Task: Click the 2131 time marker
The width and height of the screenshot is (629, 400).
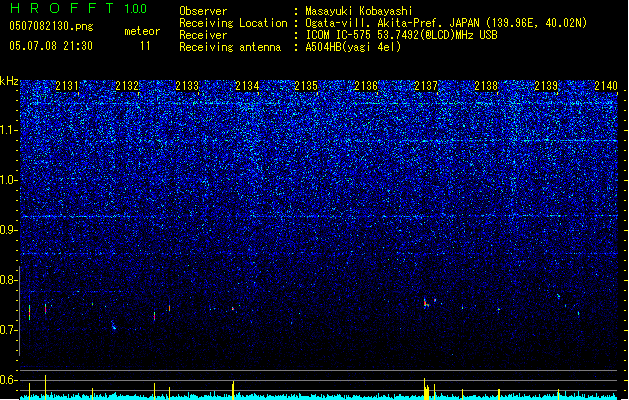Action: (x=67, y=86)
